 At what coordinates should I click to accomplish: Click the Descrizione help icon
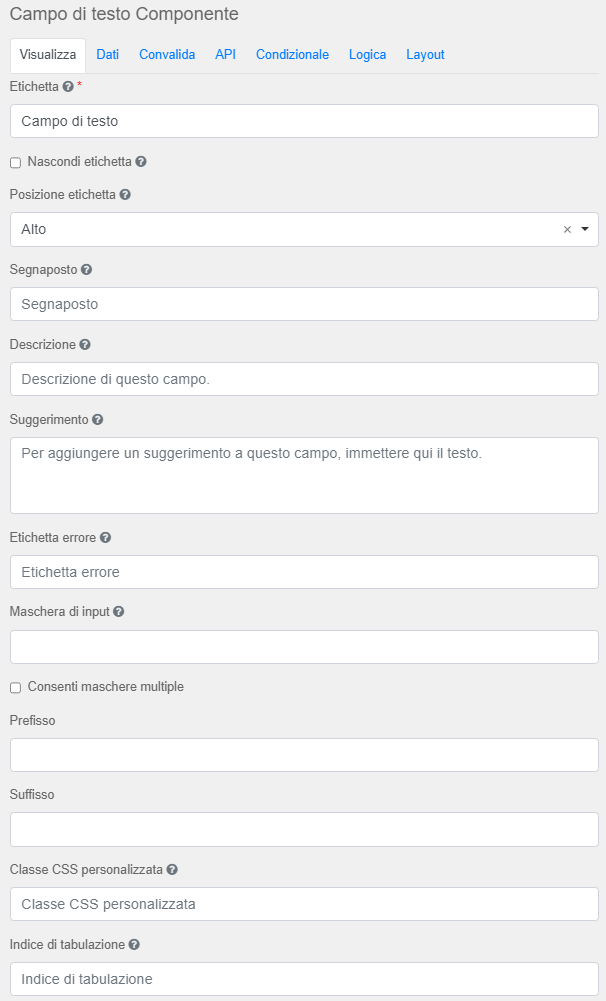[85, 345]
